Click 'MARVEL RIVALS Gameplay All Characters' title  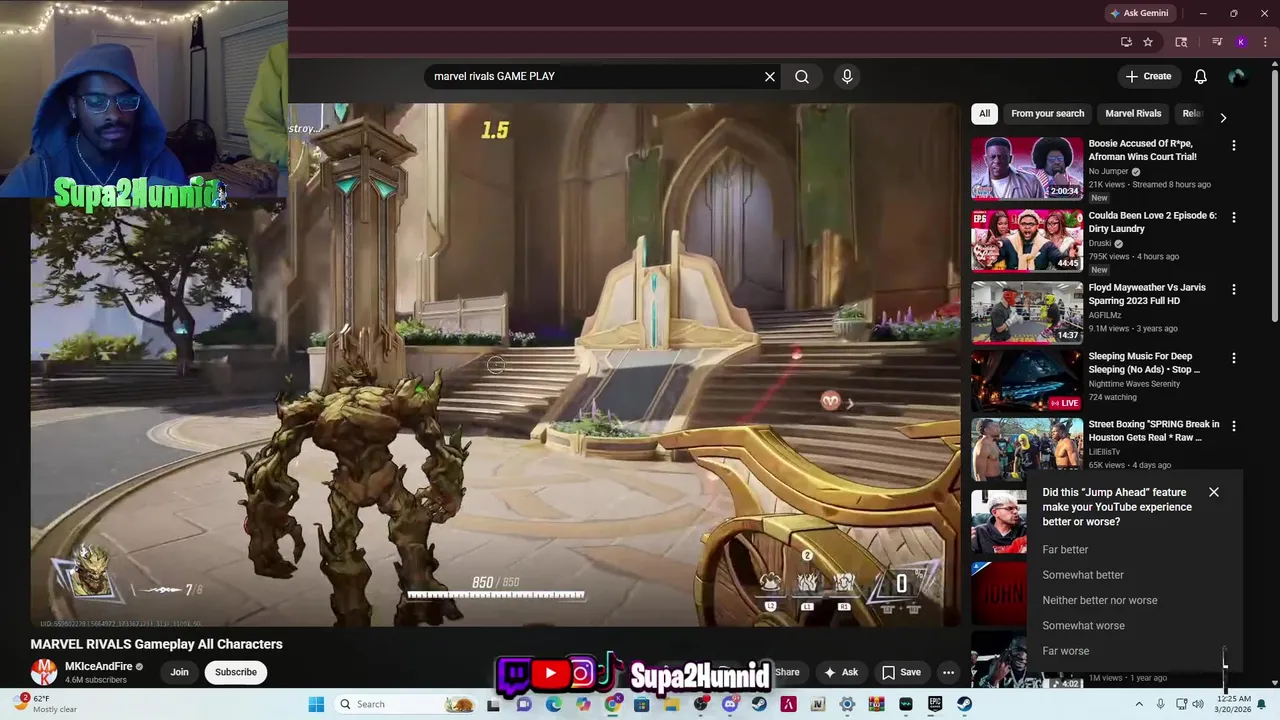tap(156, 644)
